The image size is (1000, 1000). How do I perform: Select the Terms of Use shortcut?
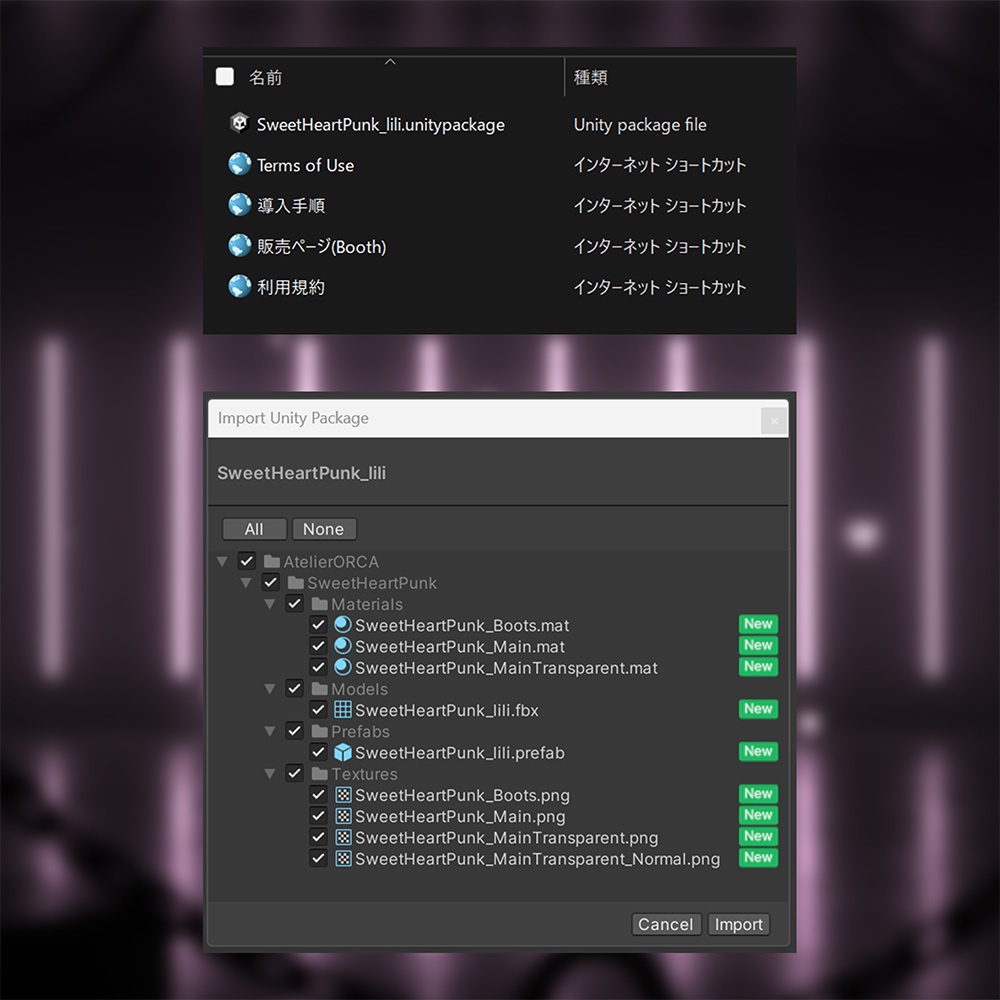[x=305, y=165]
